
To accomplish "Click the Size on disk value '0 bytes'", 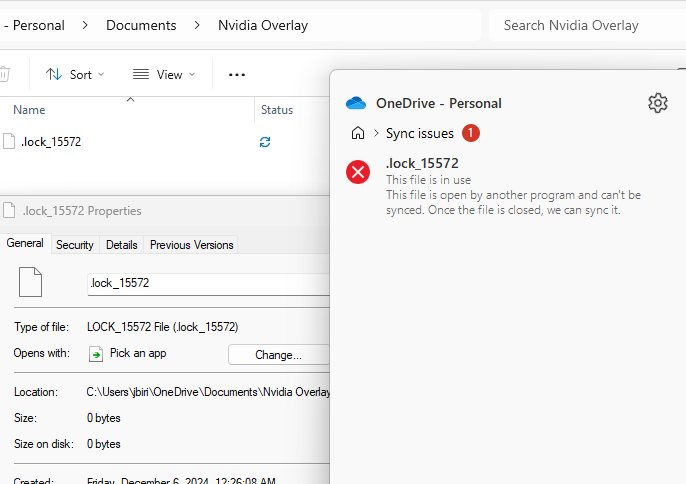I will click(104, 444).
